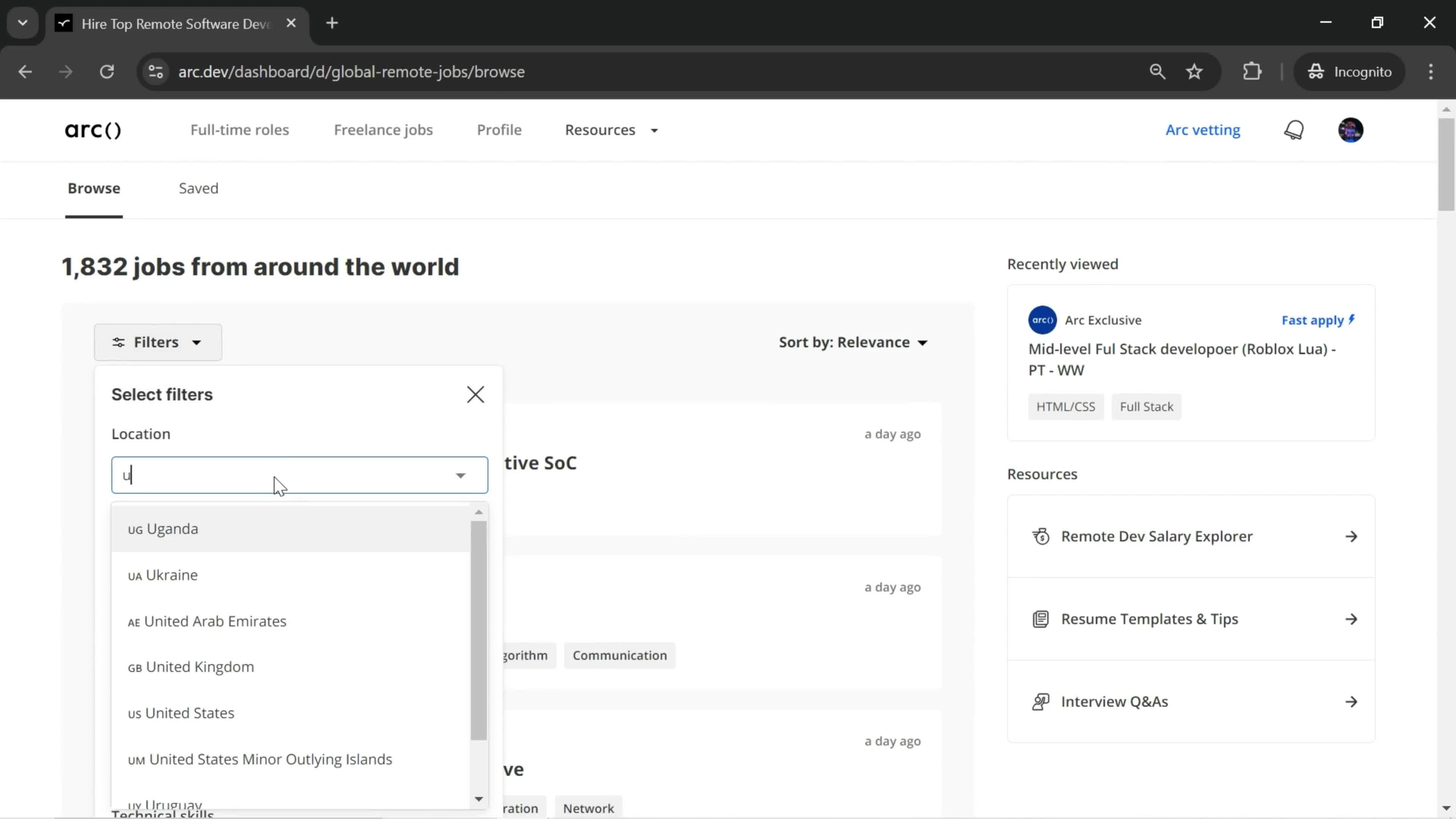Click the arc() logo icon
Image resolution: width=1456 pixels, height=819 pixels.
coord(92,129)
